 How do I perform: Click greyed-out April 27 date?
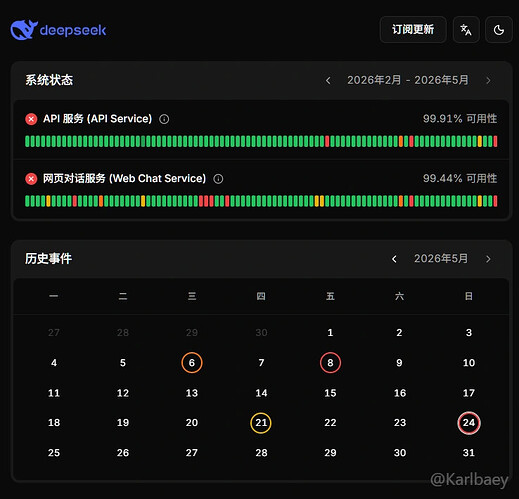54,332
